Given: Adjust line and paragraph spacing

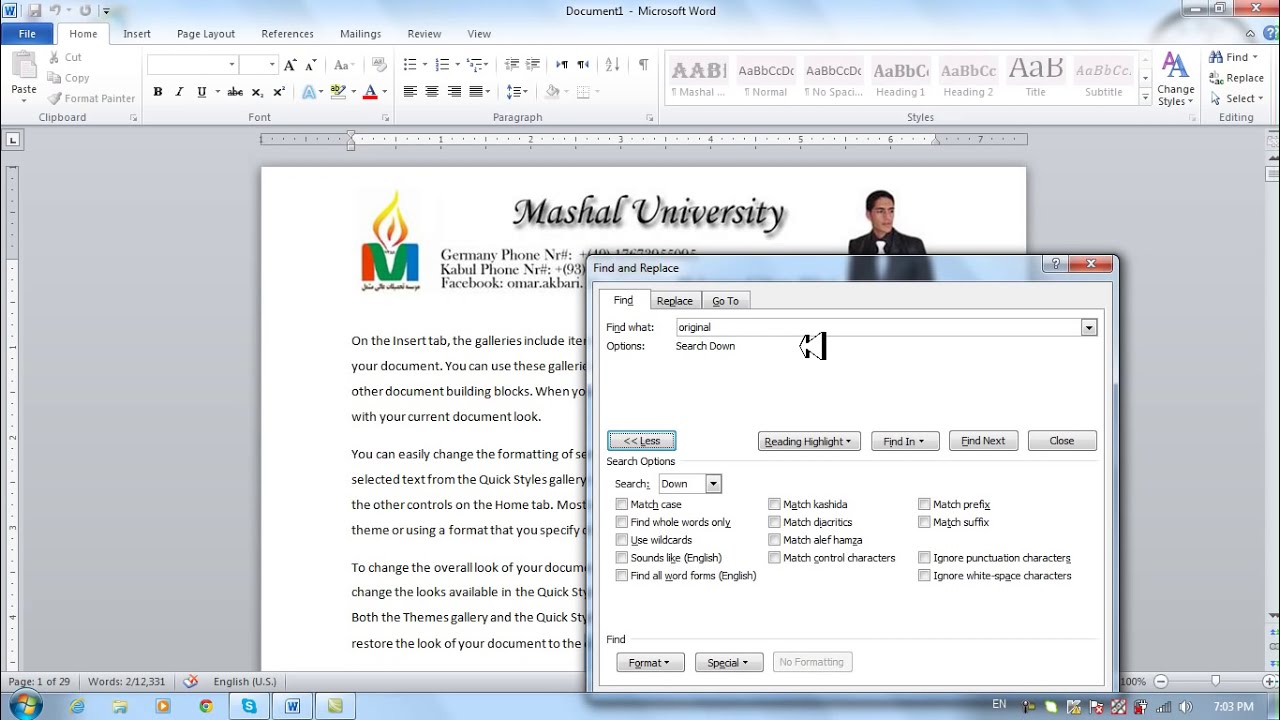Looking at the screenshot, I should (517, 92).
